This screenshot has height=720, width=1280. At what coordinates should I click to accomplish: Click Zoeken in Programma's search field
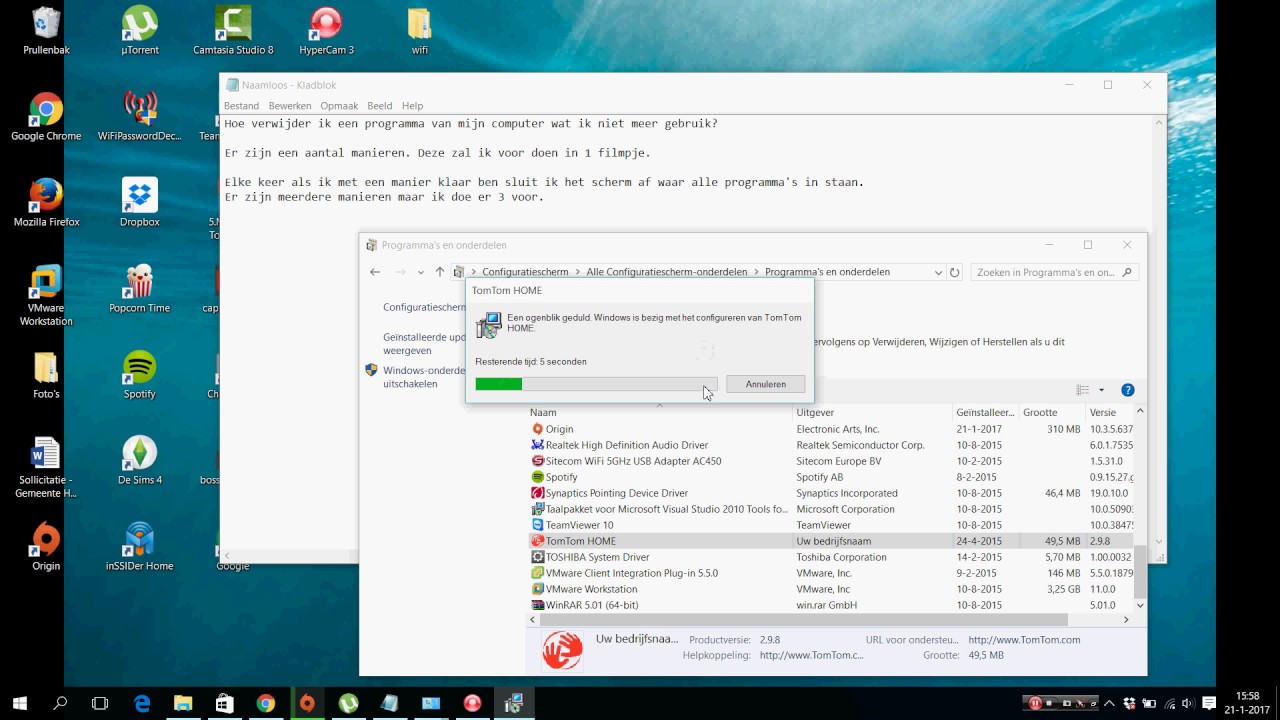point(1055,272)
